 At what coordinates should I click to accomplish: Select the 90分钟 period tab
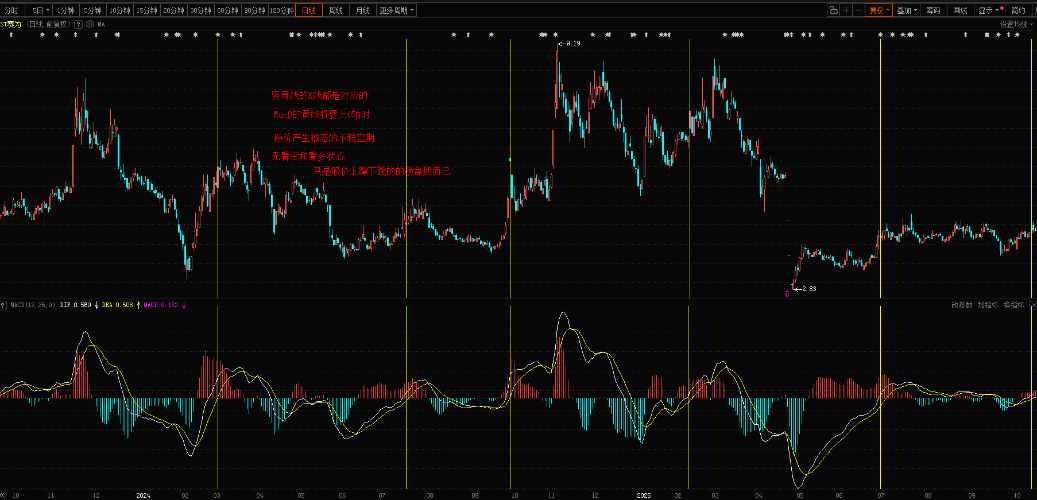point(255,11)
